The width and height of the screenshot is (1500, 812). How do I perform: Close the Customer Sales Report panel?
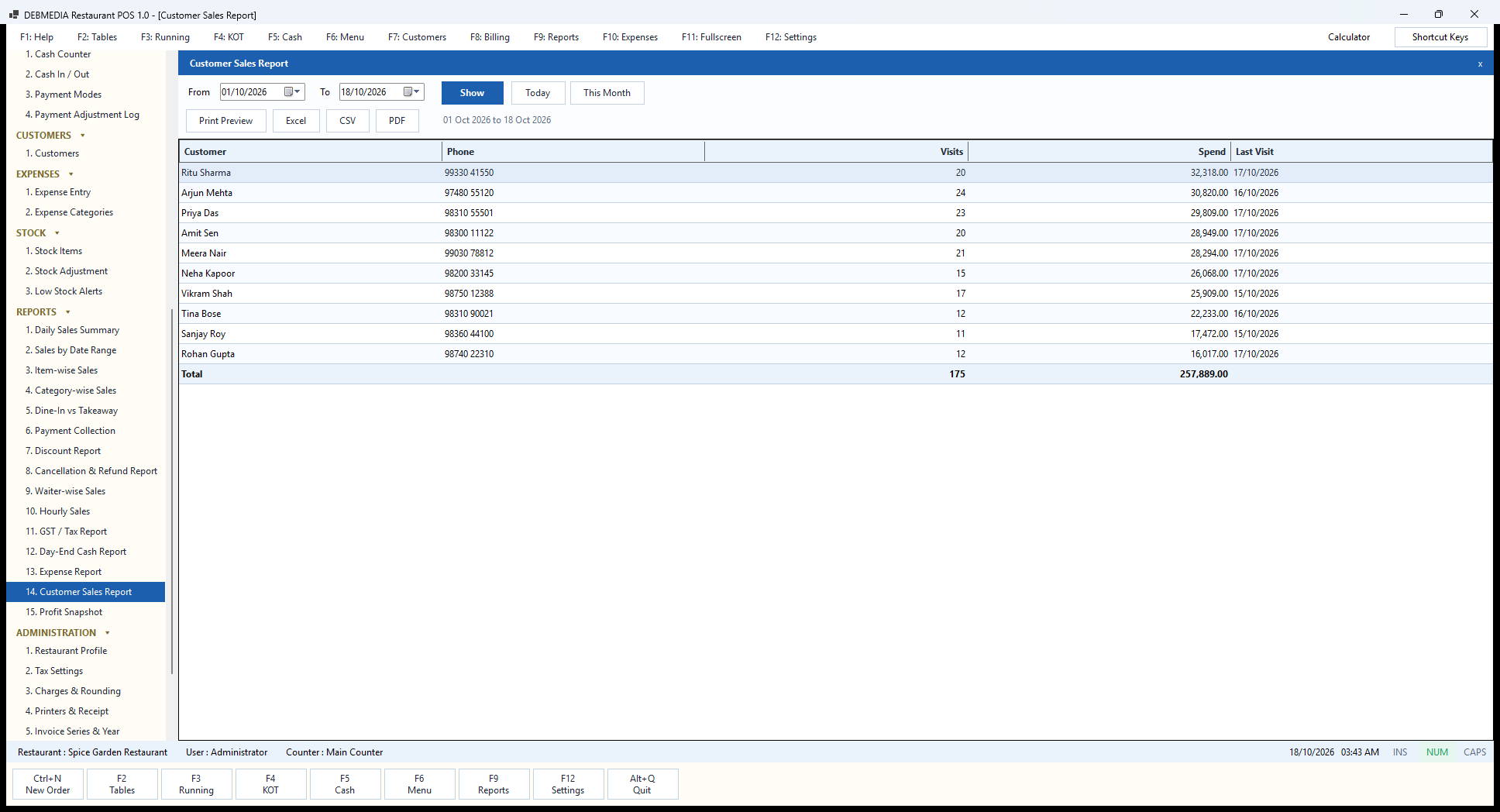(1480, 64)
